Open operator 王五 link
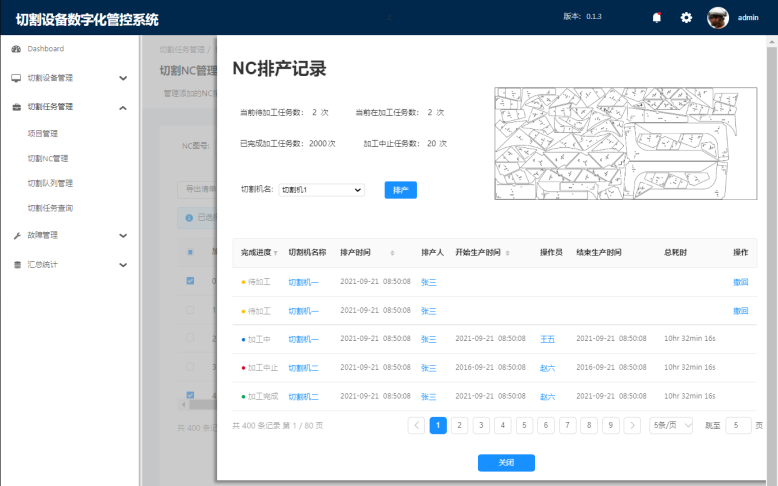 tap(547, 339)
